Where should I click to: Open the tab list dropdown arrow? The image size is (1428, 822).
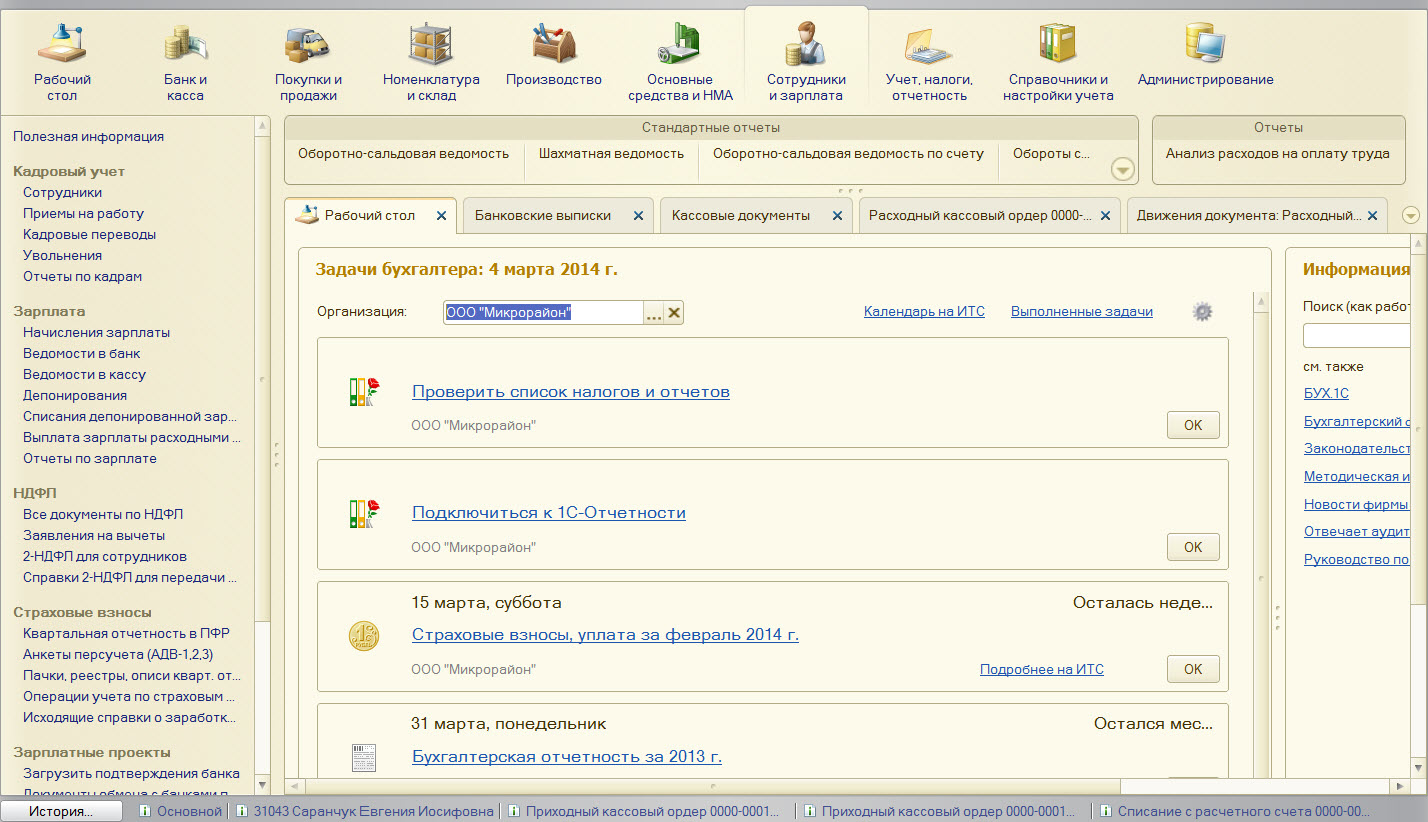(x=1411, y=216)
